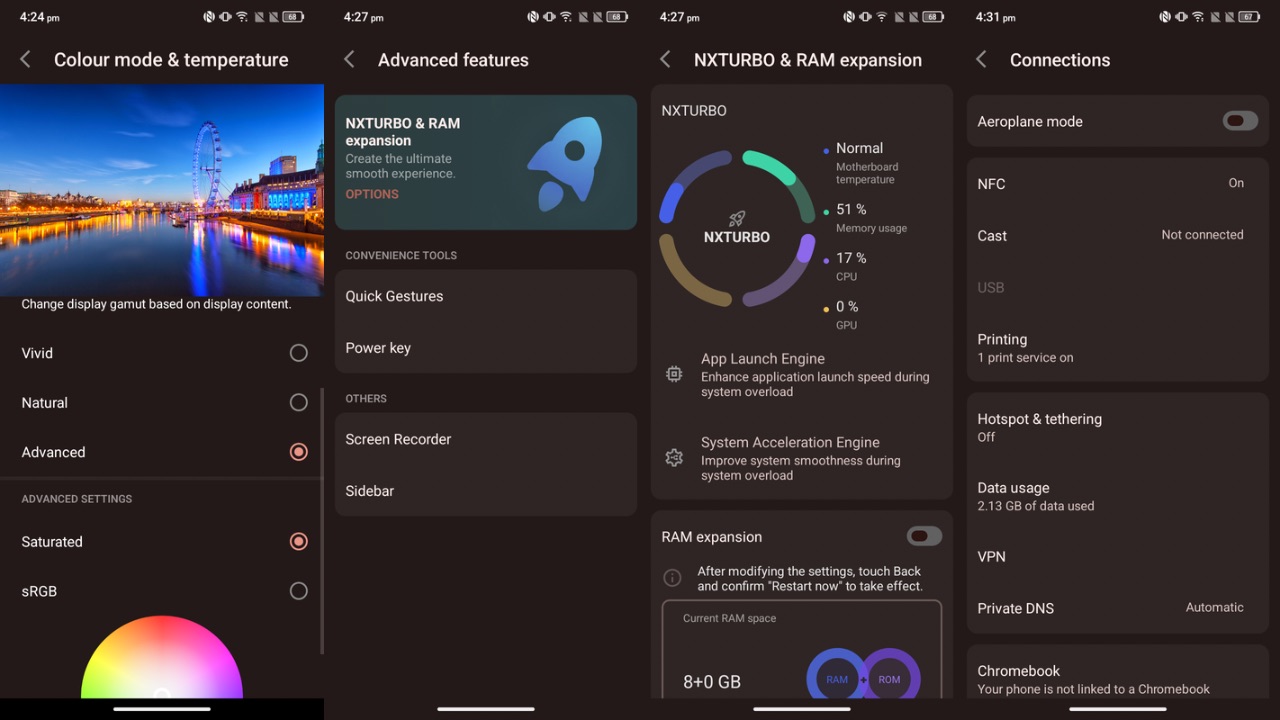The height and width of the screenshot is (720, 1280).
Task: Tap App Launch Engine option
Action: click(x=802, y=374)
